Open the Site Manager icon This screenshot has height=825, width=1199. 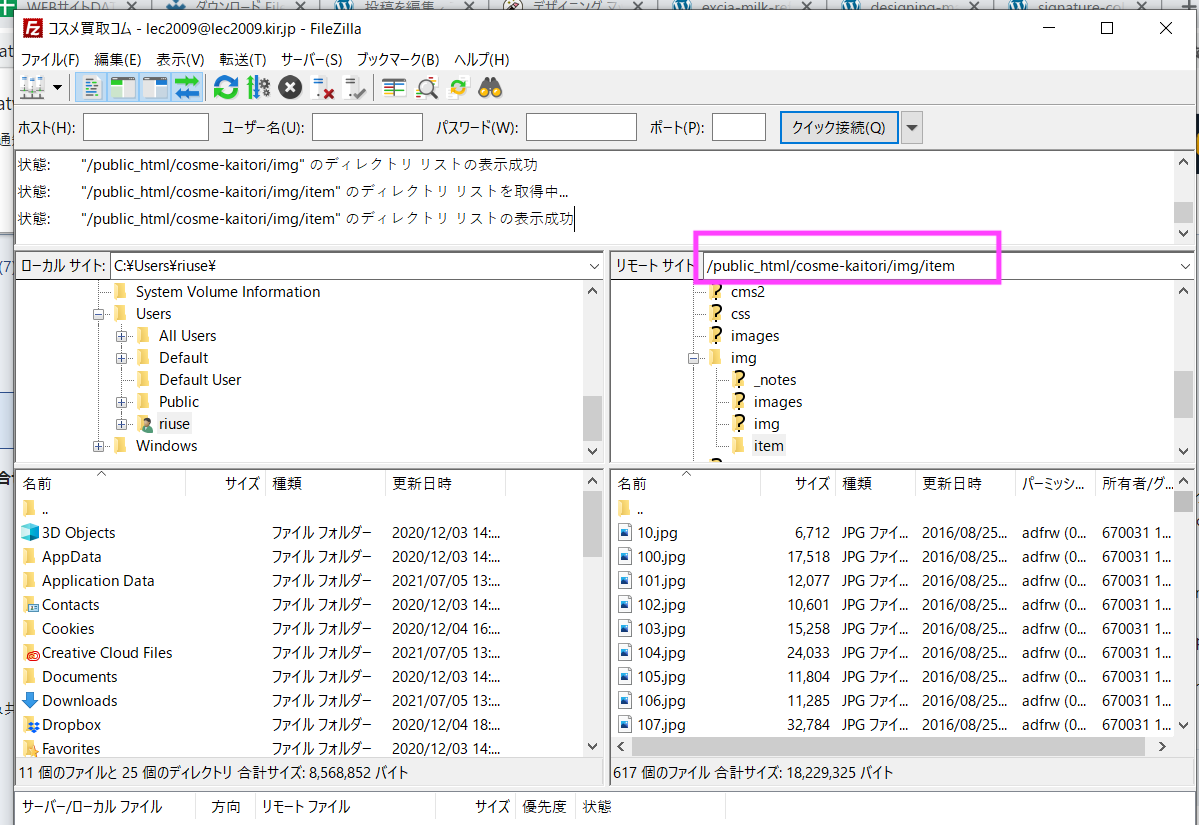coord(32,88)
